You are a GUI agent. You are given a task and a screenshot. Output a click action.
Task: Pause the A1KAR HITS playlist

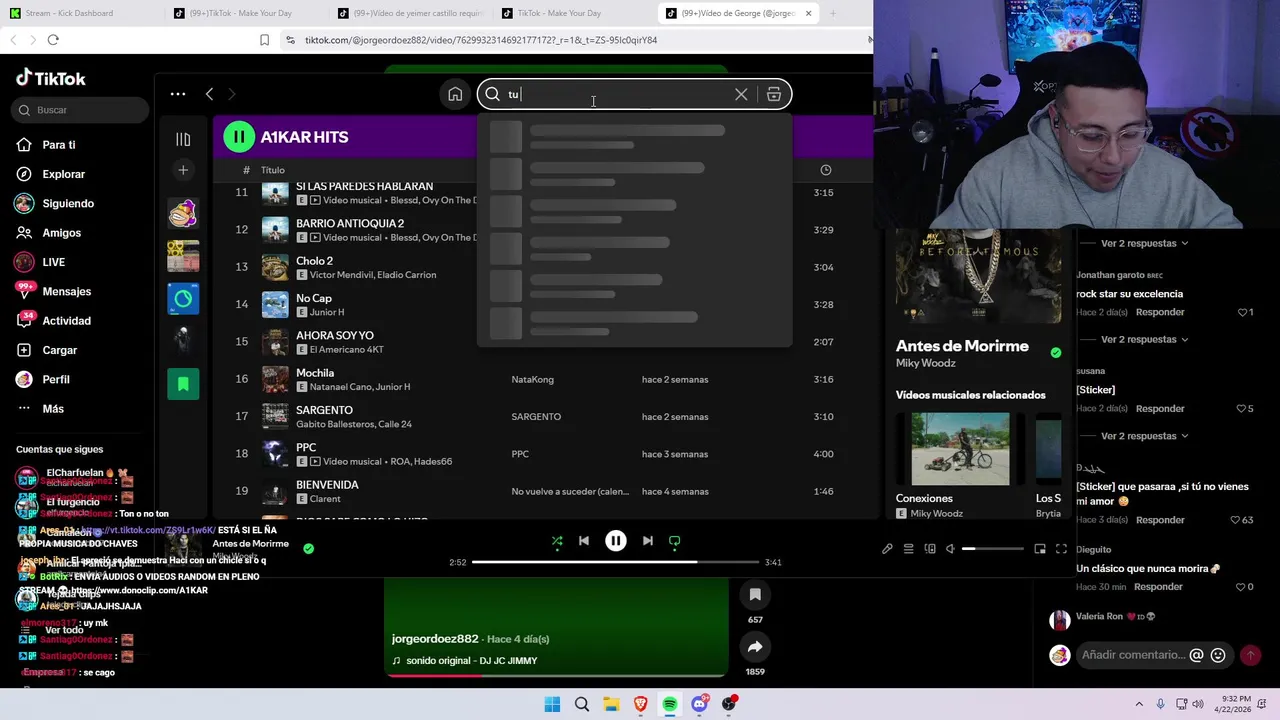[x=239, y=137]
